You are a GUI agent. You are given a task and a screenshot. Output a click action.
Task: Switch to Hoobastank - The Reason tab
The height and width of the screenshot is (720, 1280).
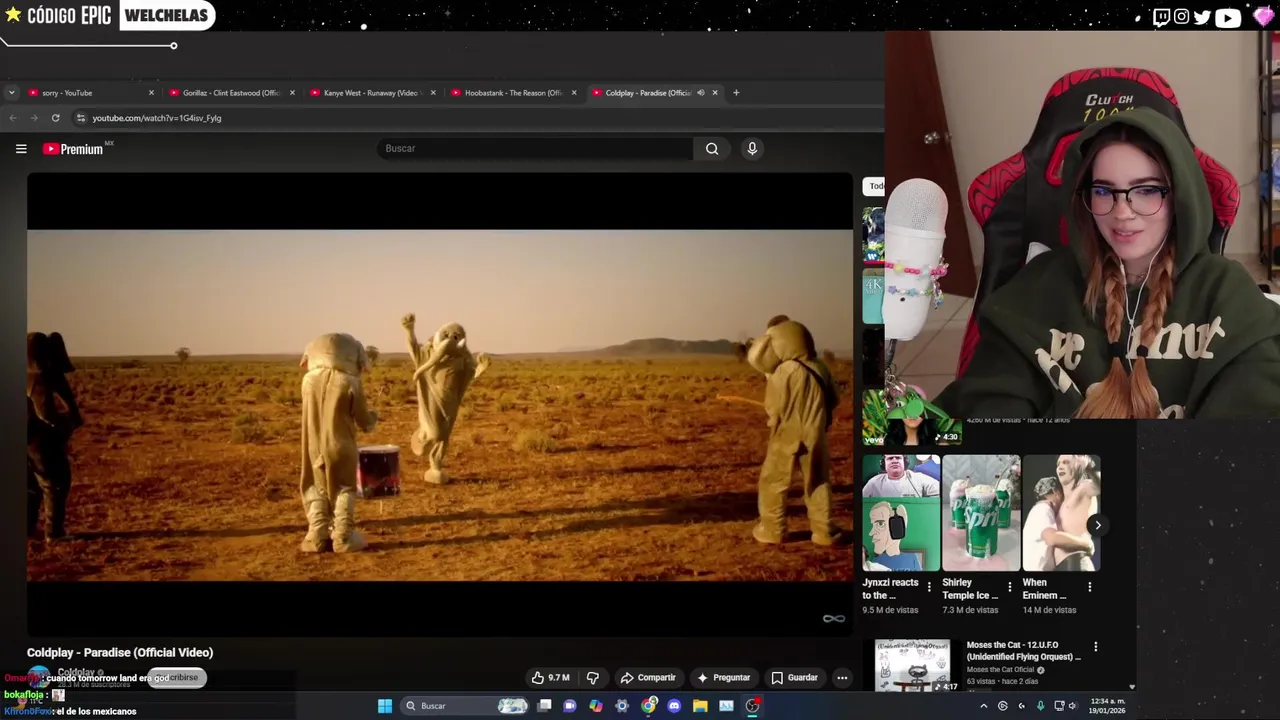513,93
